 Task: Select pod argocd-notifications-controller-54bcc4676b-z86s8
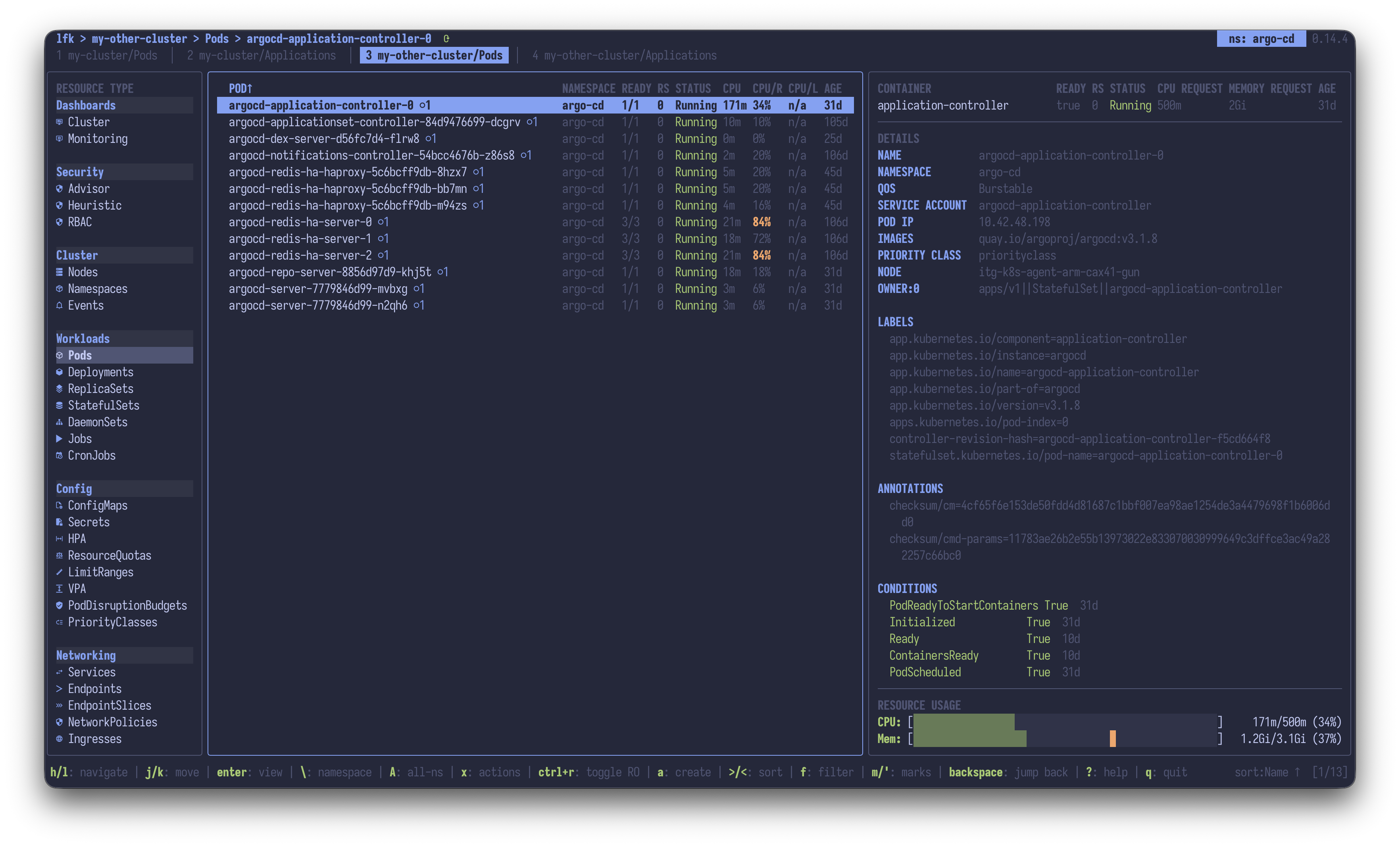(x=535, y=155)
